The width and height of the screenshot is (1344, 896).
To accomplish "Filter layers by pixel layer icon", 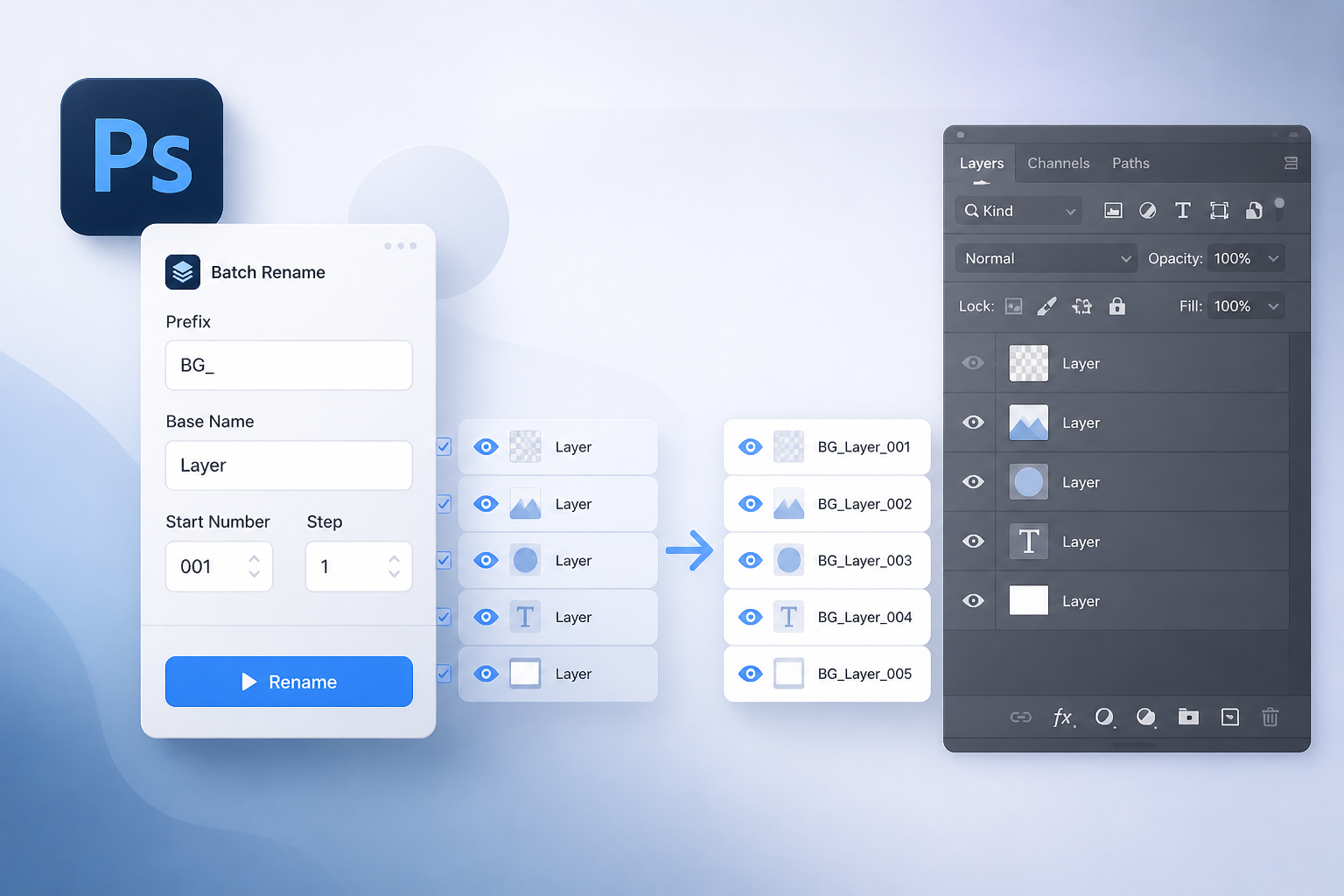I will [1113, 210].
